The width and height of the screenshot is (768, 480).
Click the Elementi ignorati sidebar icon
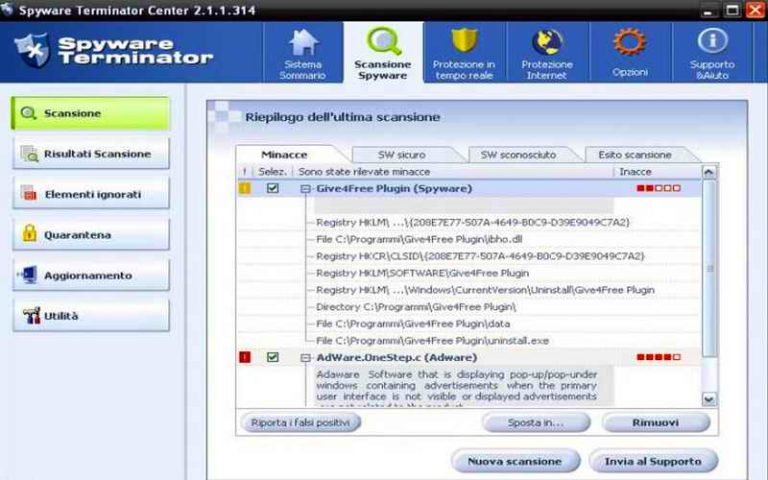29,194
